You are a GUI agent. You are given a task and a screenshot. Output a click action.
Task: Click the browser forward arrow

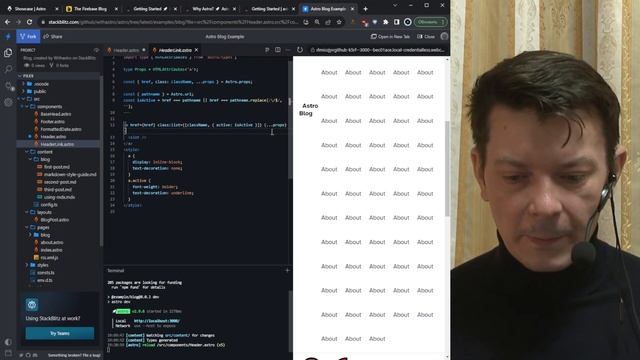[x=18, y=22]
